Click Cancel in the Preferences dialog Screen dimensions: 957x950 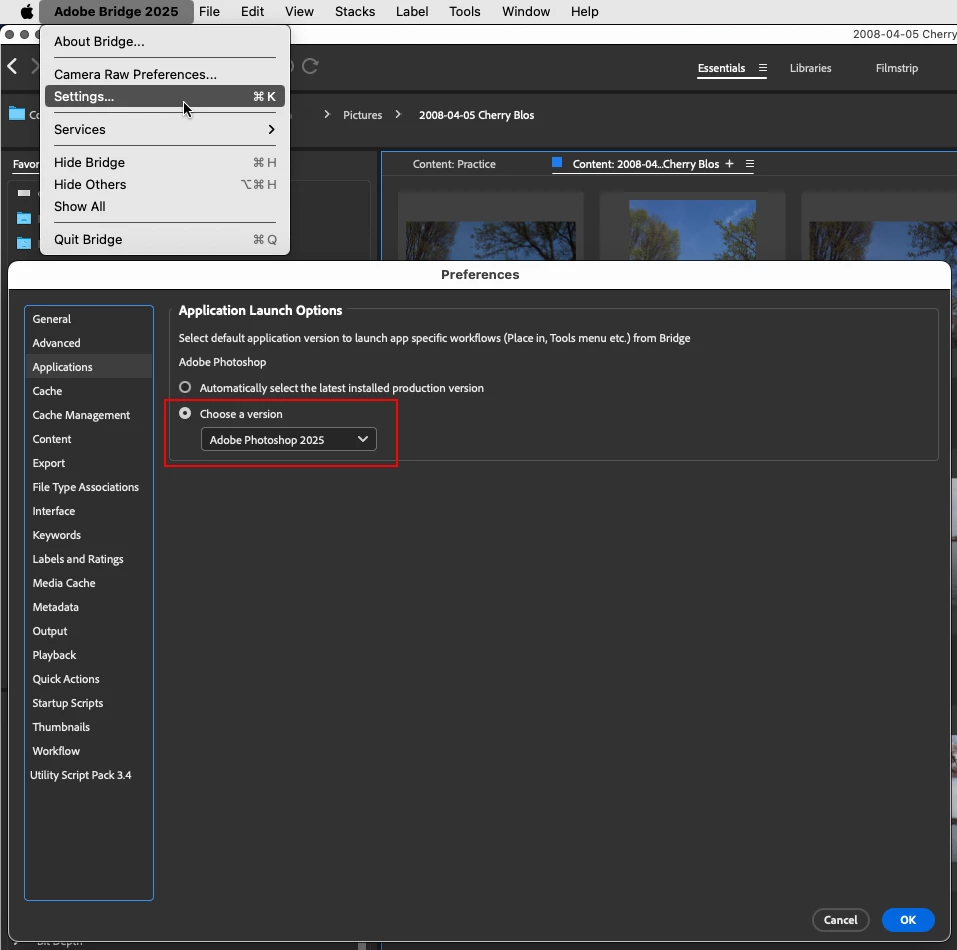tap(840, 919)
